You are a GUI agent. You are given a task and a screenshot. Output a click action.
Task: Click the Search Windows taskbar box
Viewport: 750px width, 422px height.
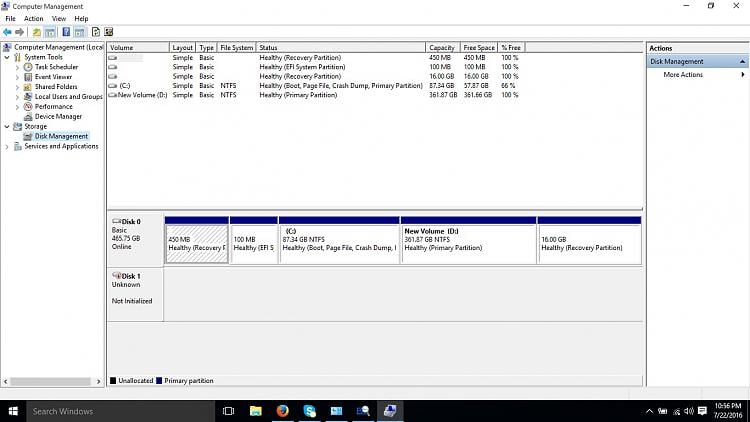[121, 411]
